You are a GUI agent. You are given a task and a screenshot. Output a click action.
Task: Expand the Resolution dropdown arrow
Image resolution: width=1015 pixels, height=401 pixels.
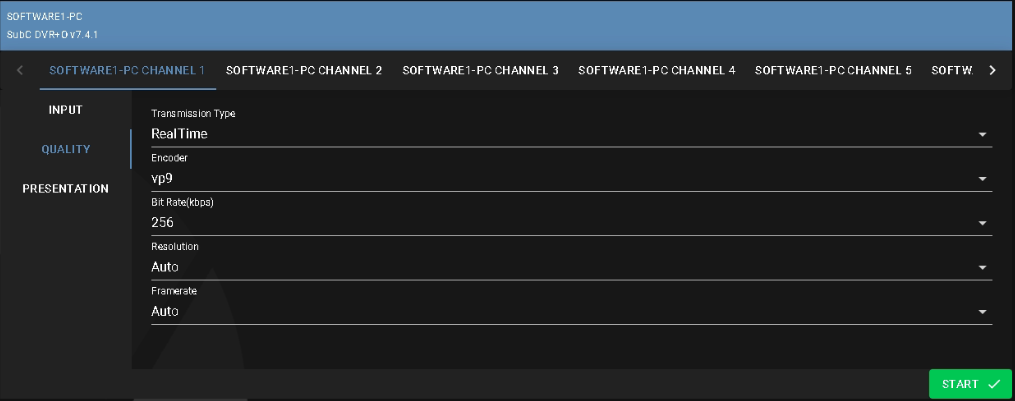point(982,268)
